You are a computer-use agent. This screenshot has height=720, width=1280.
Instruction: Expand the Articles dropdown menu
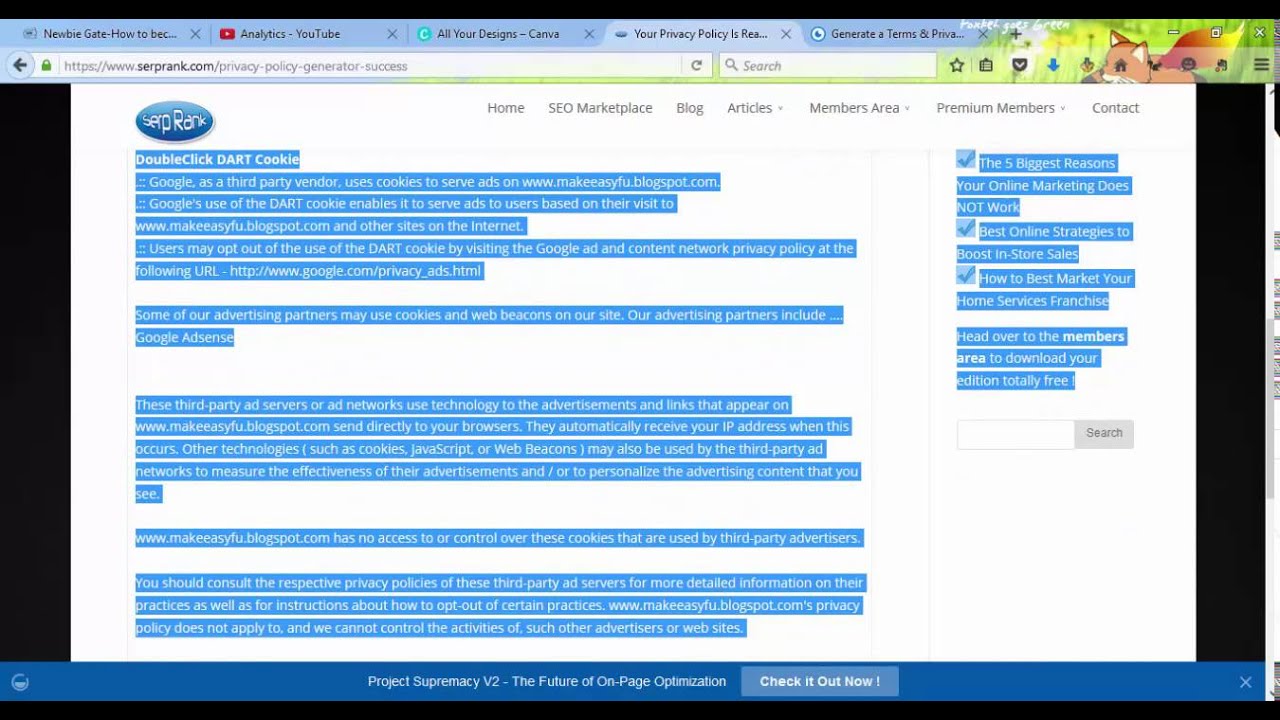(755, 108)
